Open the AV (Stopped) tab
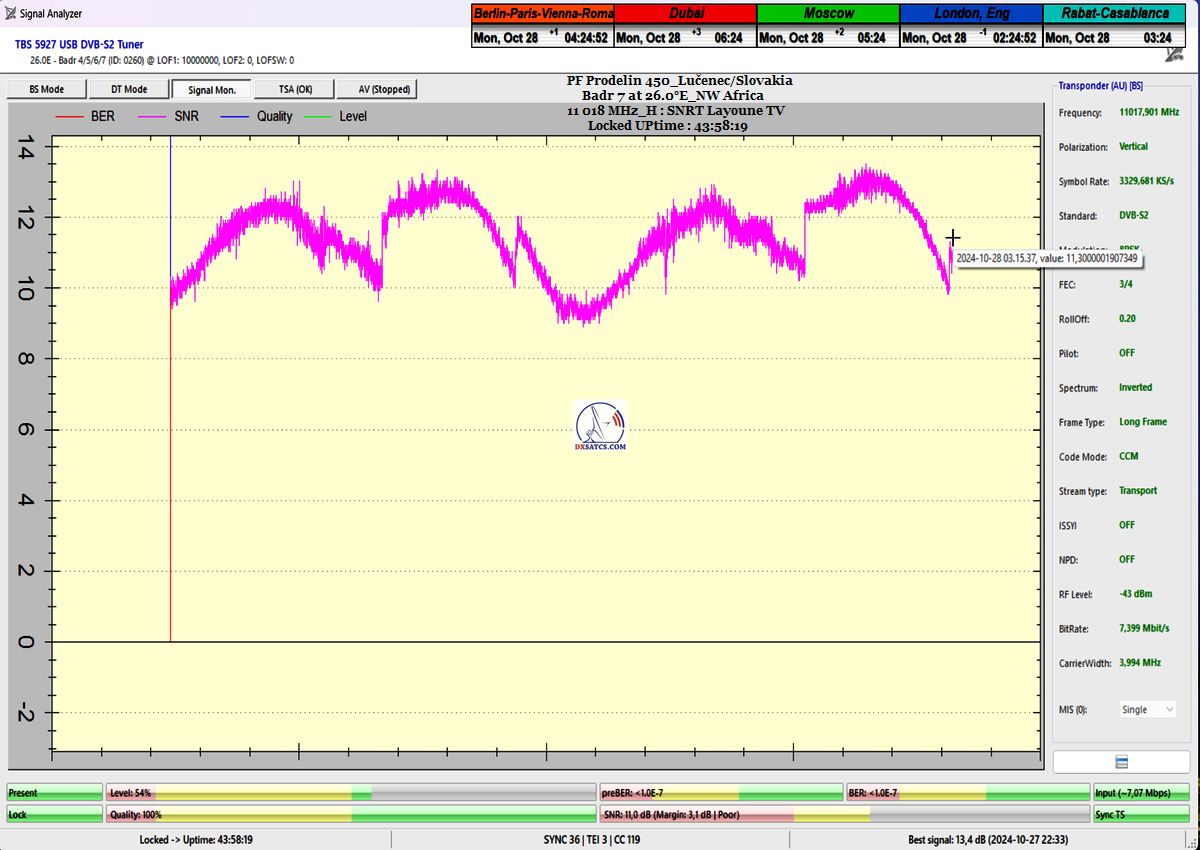The image size is (1200, 850). 377,89
